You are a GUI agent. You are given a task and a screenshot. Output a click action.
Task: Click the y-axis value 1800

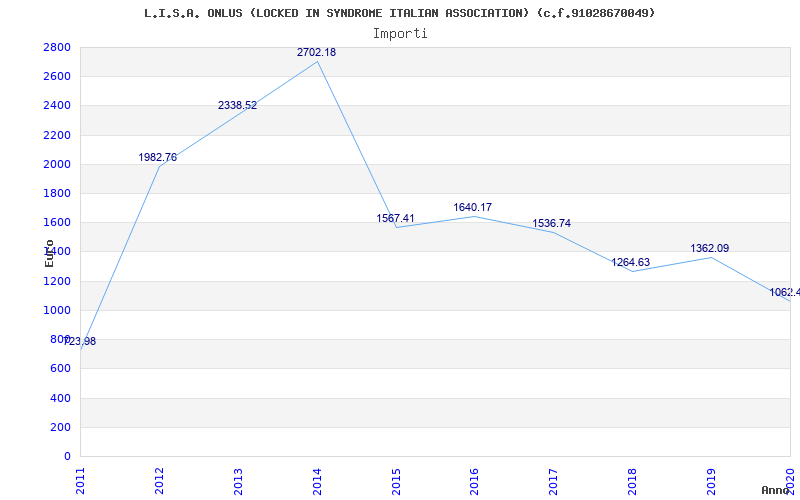[57, 193]
